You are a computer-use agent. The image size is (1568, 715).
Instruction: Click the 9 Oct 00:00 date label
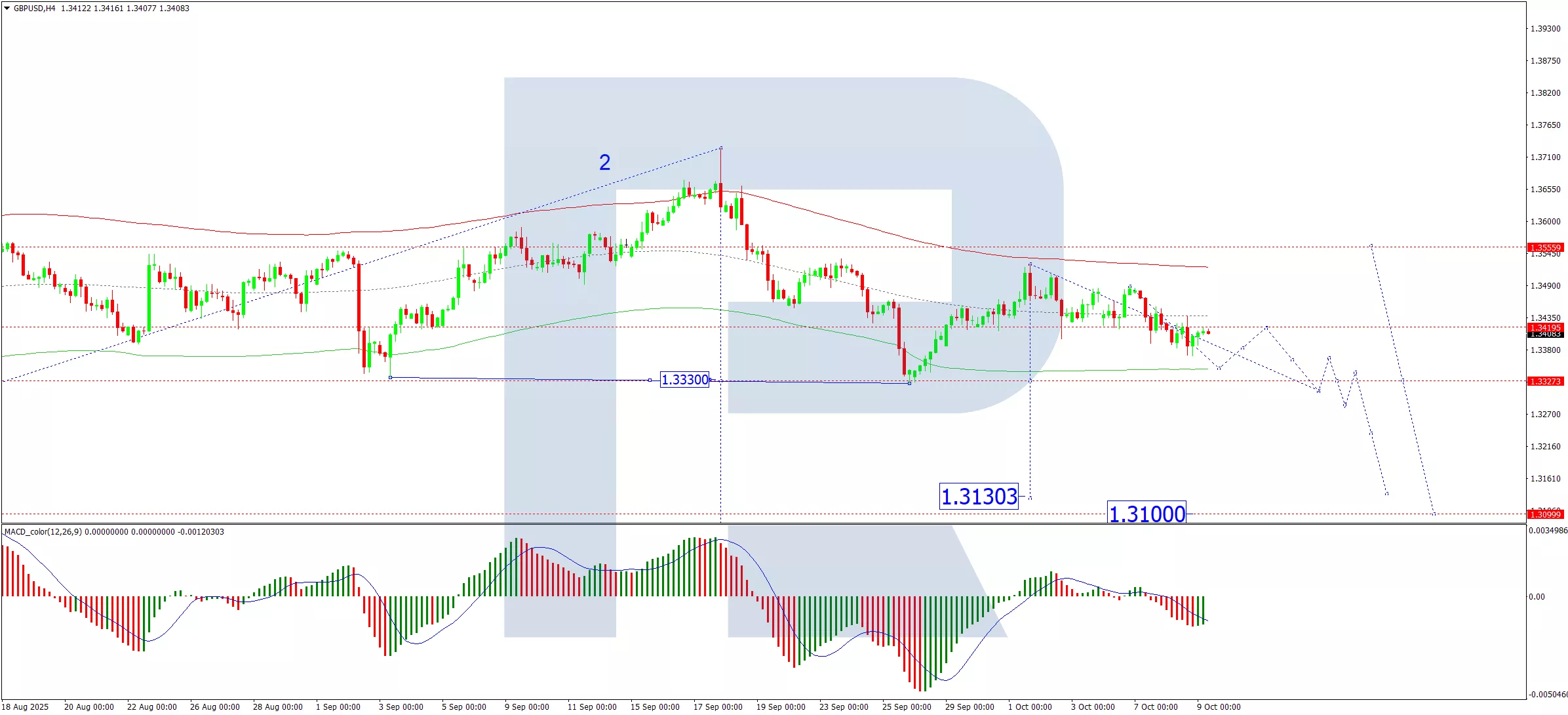1219,706
